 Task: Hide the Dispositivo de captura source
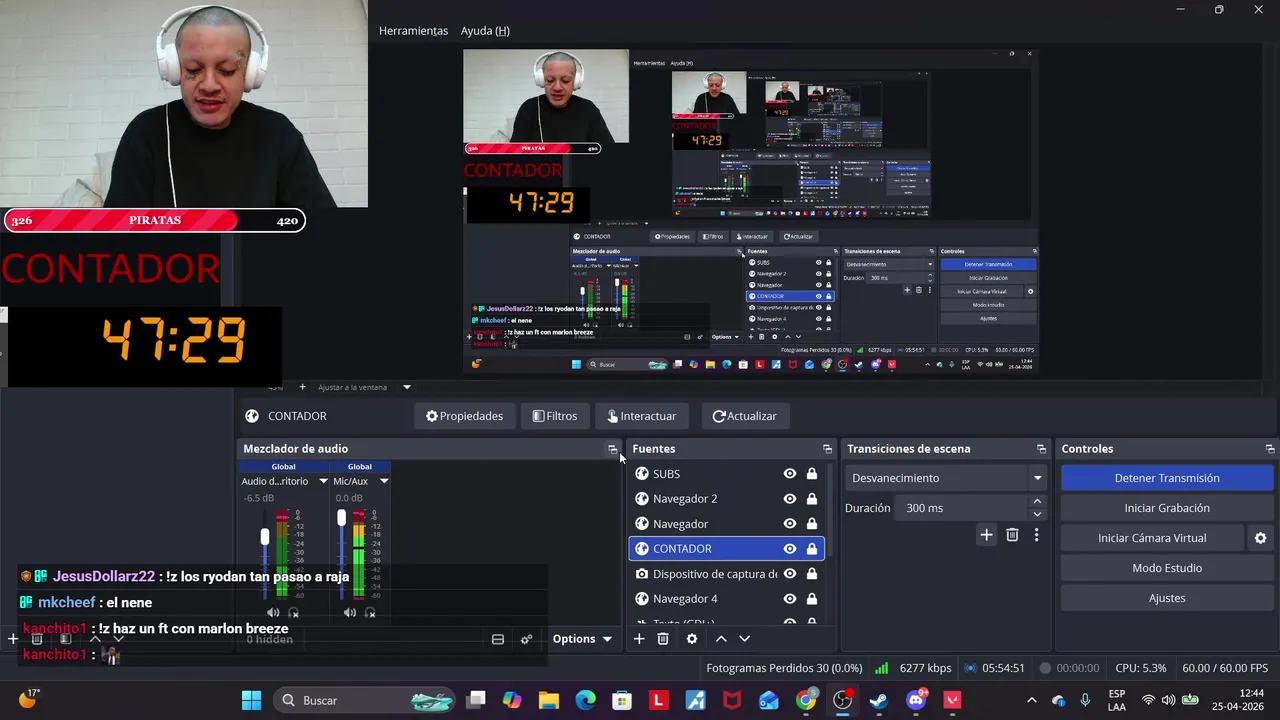pos(790,574)
